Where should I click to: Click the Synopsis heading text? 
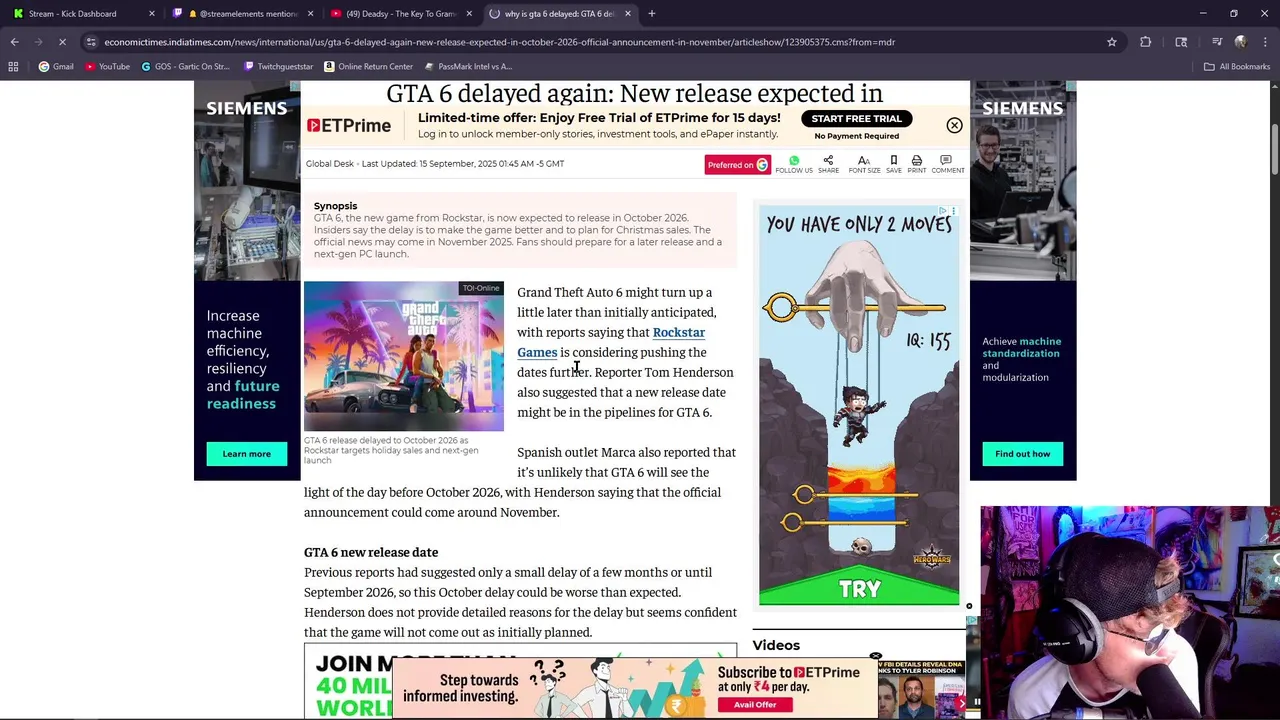pos(335,206)
